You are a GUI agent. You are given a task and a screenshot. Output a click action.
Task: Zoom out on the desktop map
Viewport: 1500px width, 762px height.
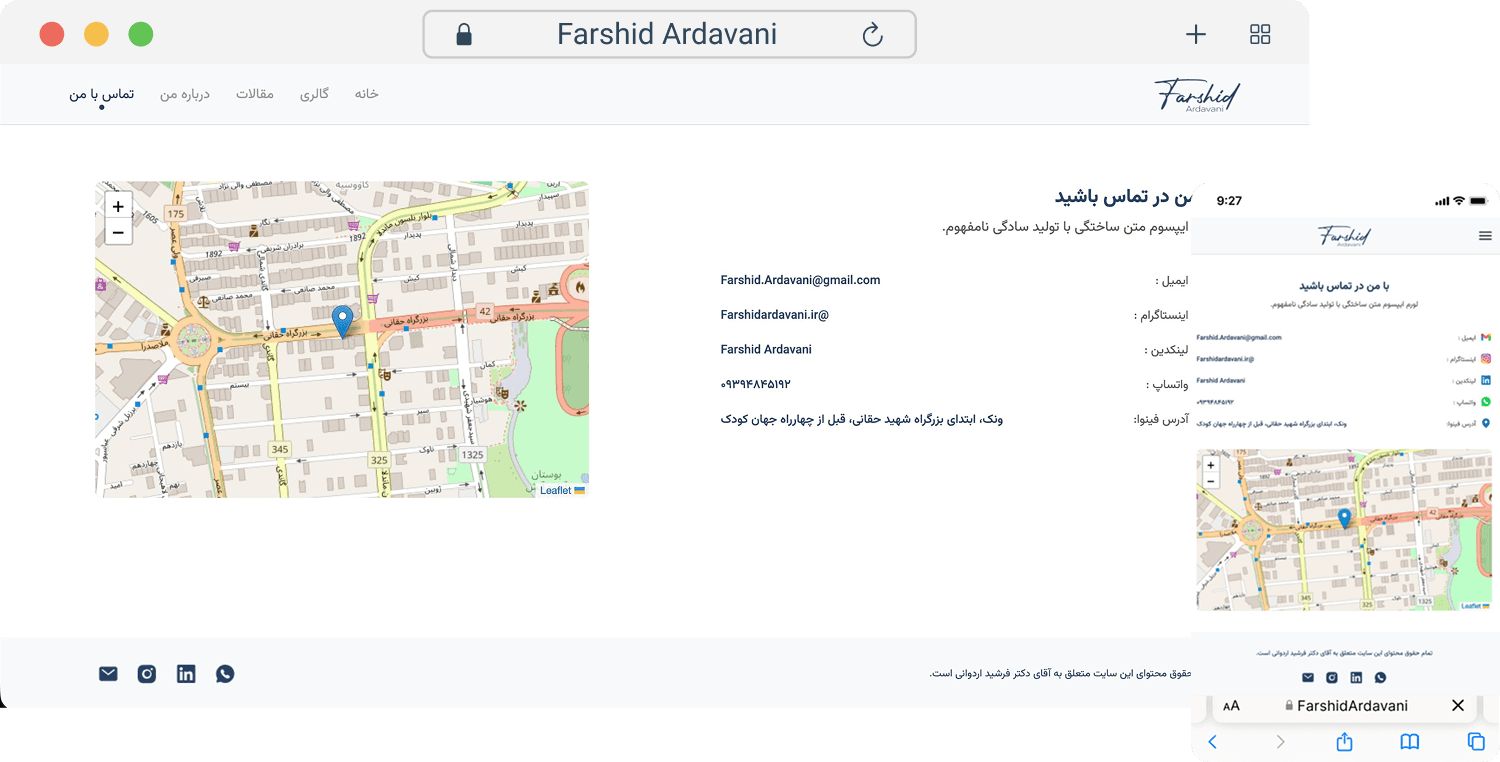118,232
